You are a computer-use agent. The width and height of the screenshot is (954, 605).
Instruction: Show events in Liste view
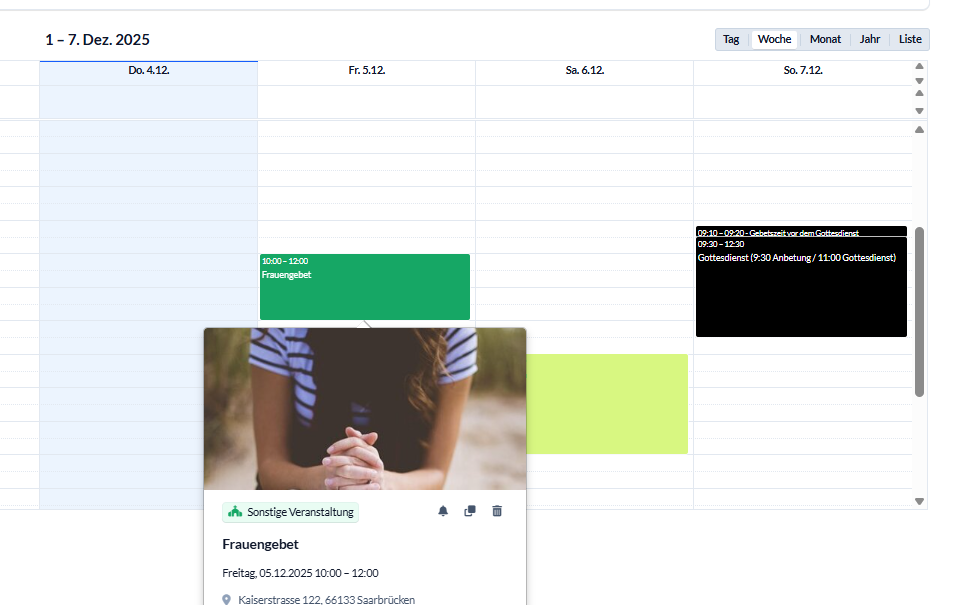click(x=910, y=39)
